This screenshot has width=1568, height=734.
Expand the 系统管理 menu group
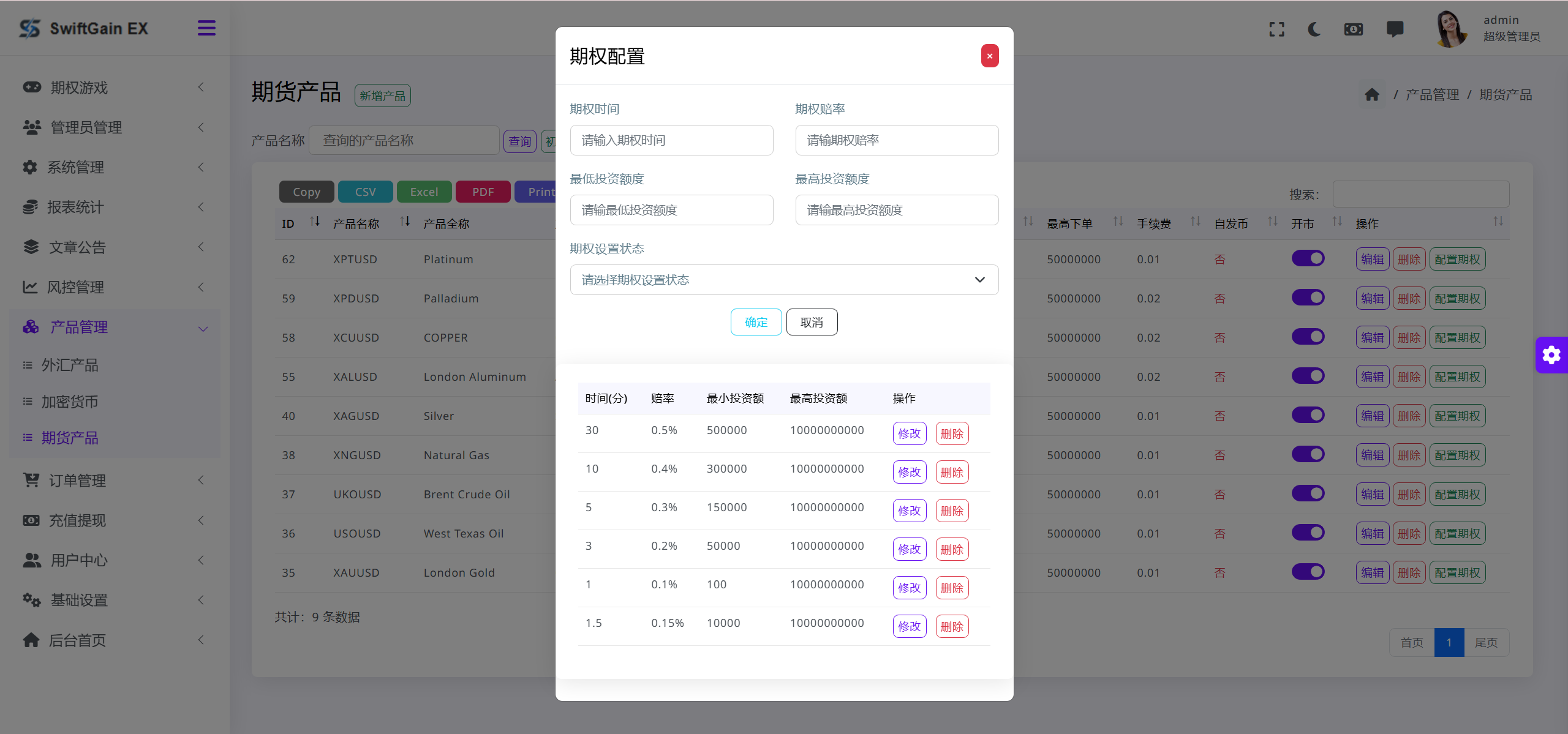coord(78,167)
